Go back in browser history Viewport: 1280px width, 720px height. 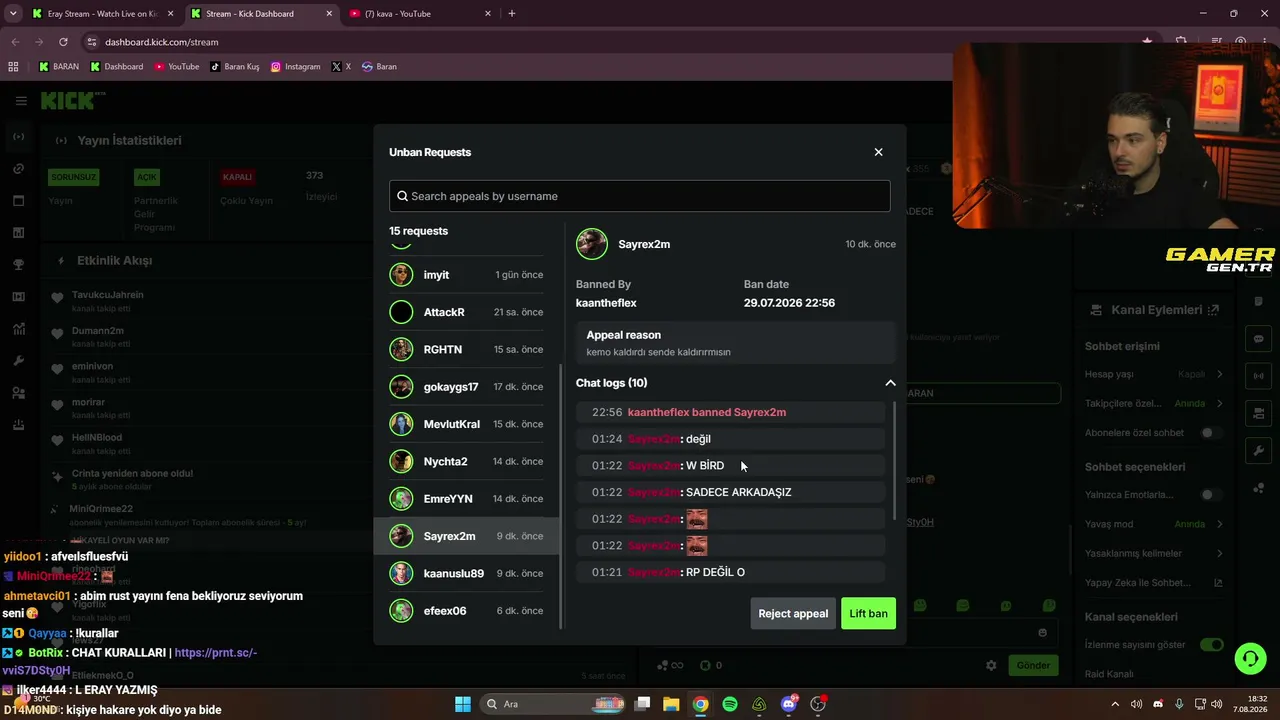point(15,42)
